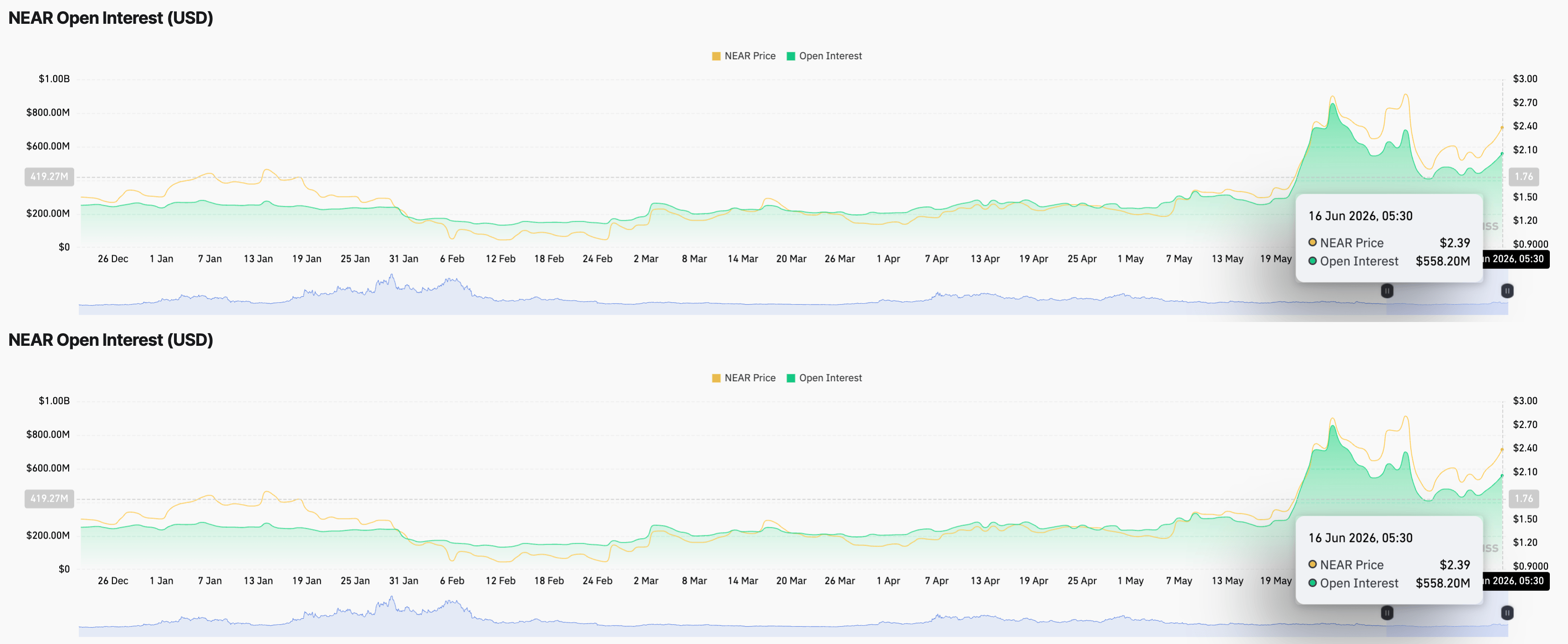Grab the left range handle under upper chart
This screenshot has width=1568, height=644.
1387,291
